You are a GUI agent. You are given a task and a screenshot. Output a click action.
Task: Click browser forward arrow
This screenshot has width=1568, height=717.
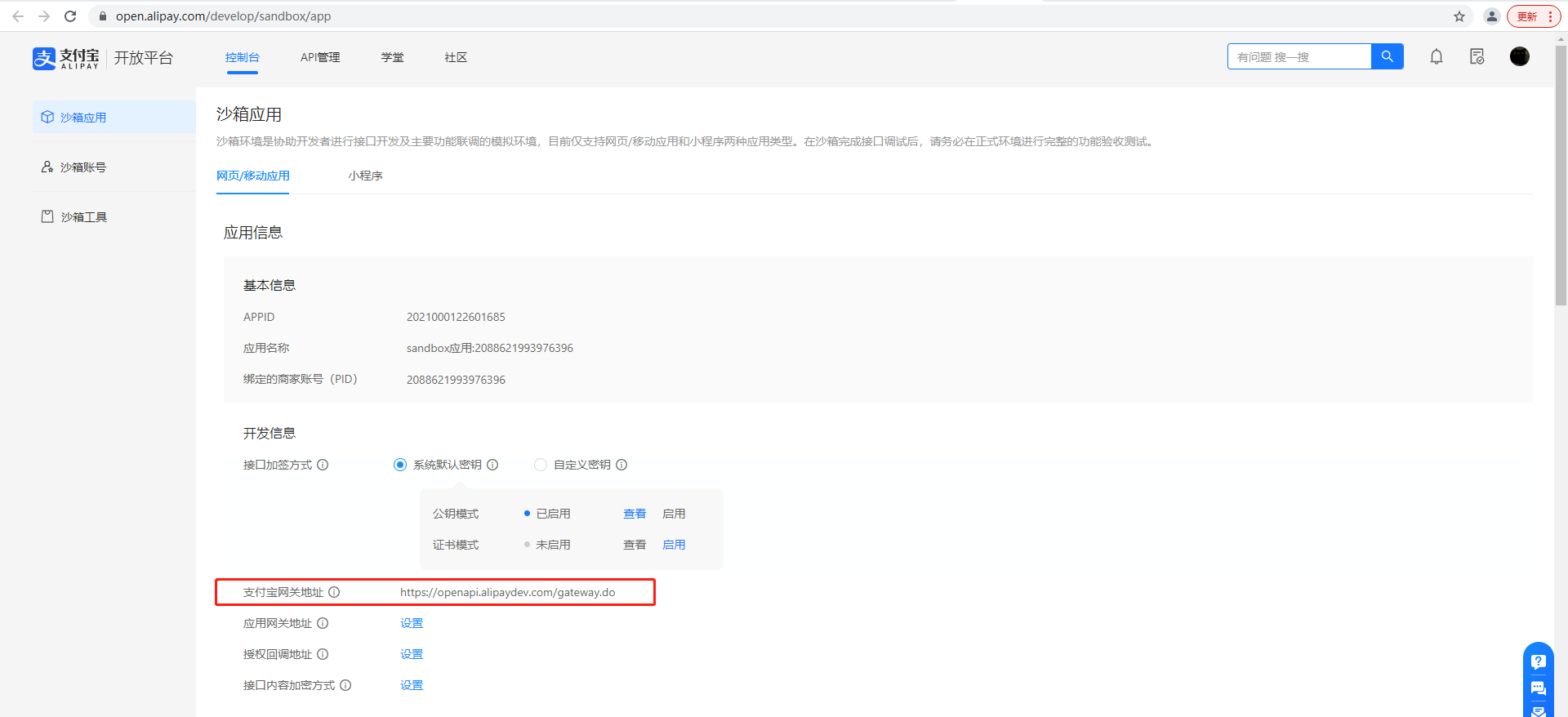click(44, 16)
